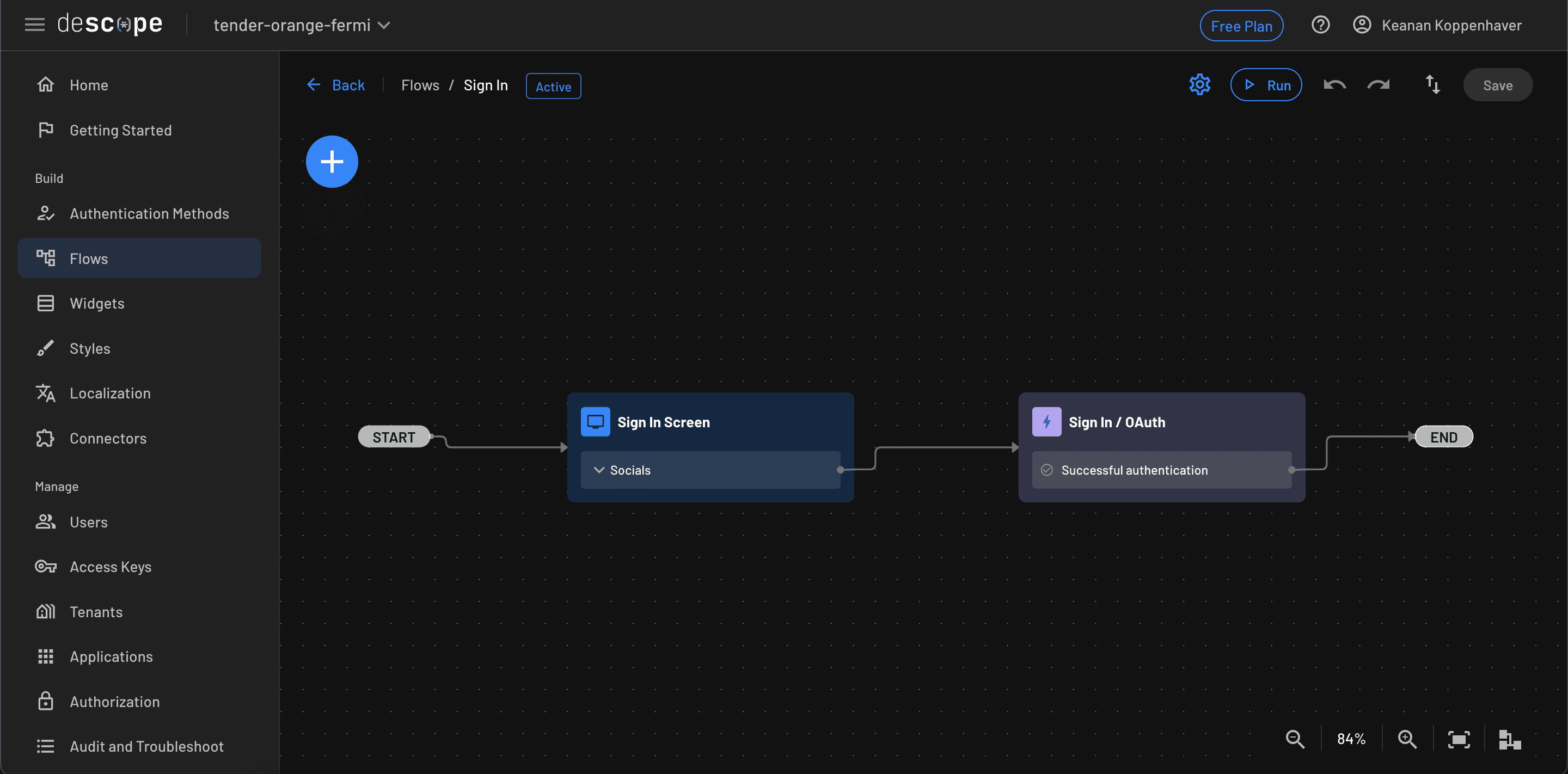Fit flow to screen icon
Viewport: 1568px width, 774px height.
[x=1459, y=739]
